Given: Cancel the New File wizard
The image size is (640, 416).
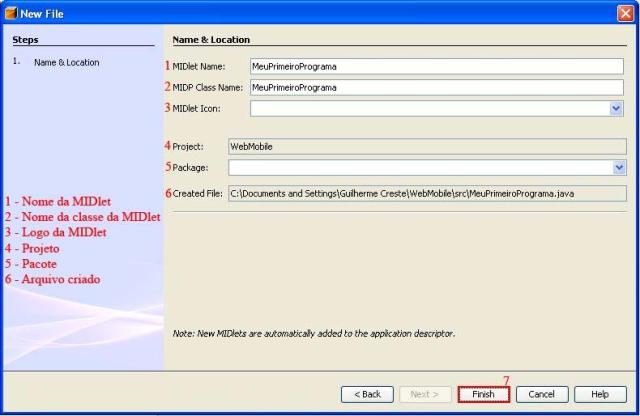Looking at the screenshot, I should (x=542, y=394).
